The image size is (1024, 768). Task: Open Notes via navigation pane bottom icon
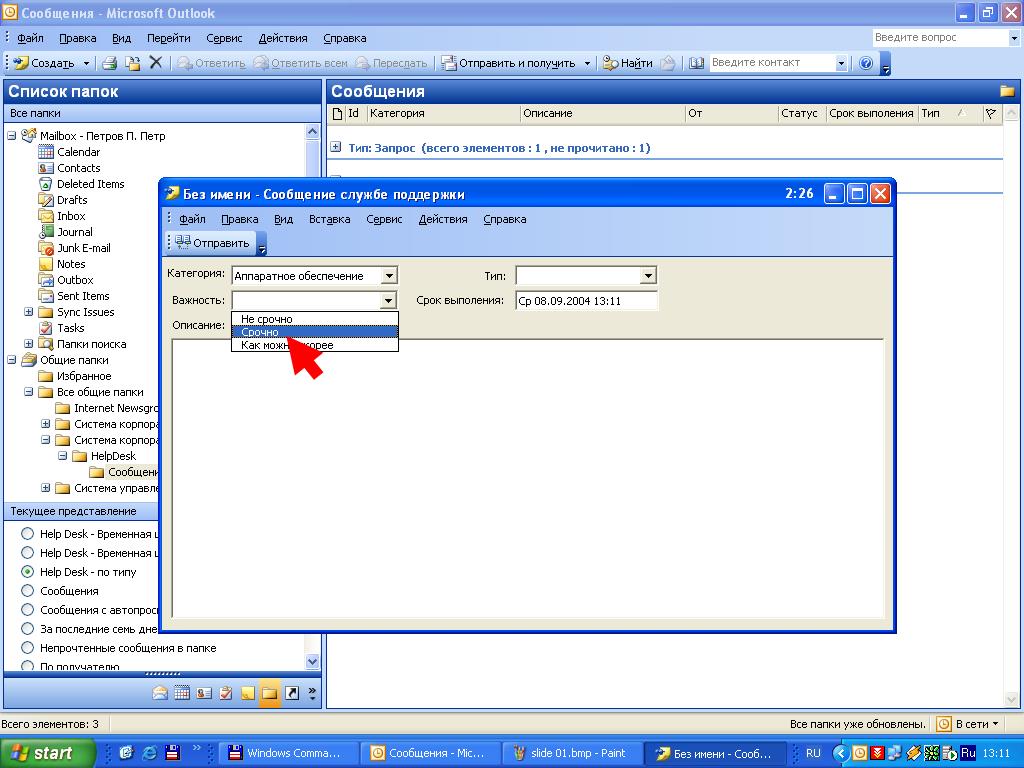coord(248,693)
